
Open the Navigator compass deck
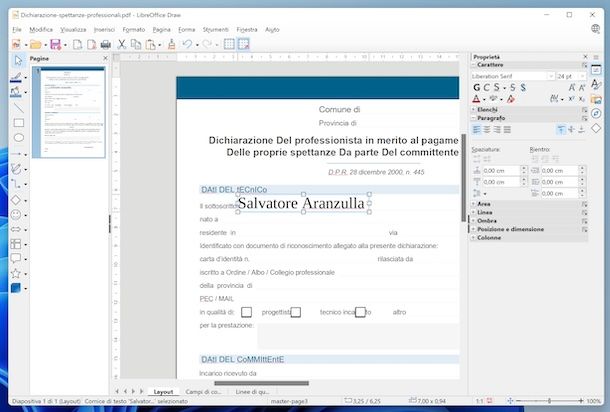coord(596,113)
